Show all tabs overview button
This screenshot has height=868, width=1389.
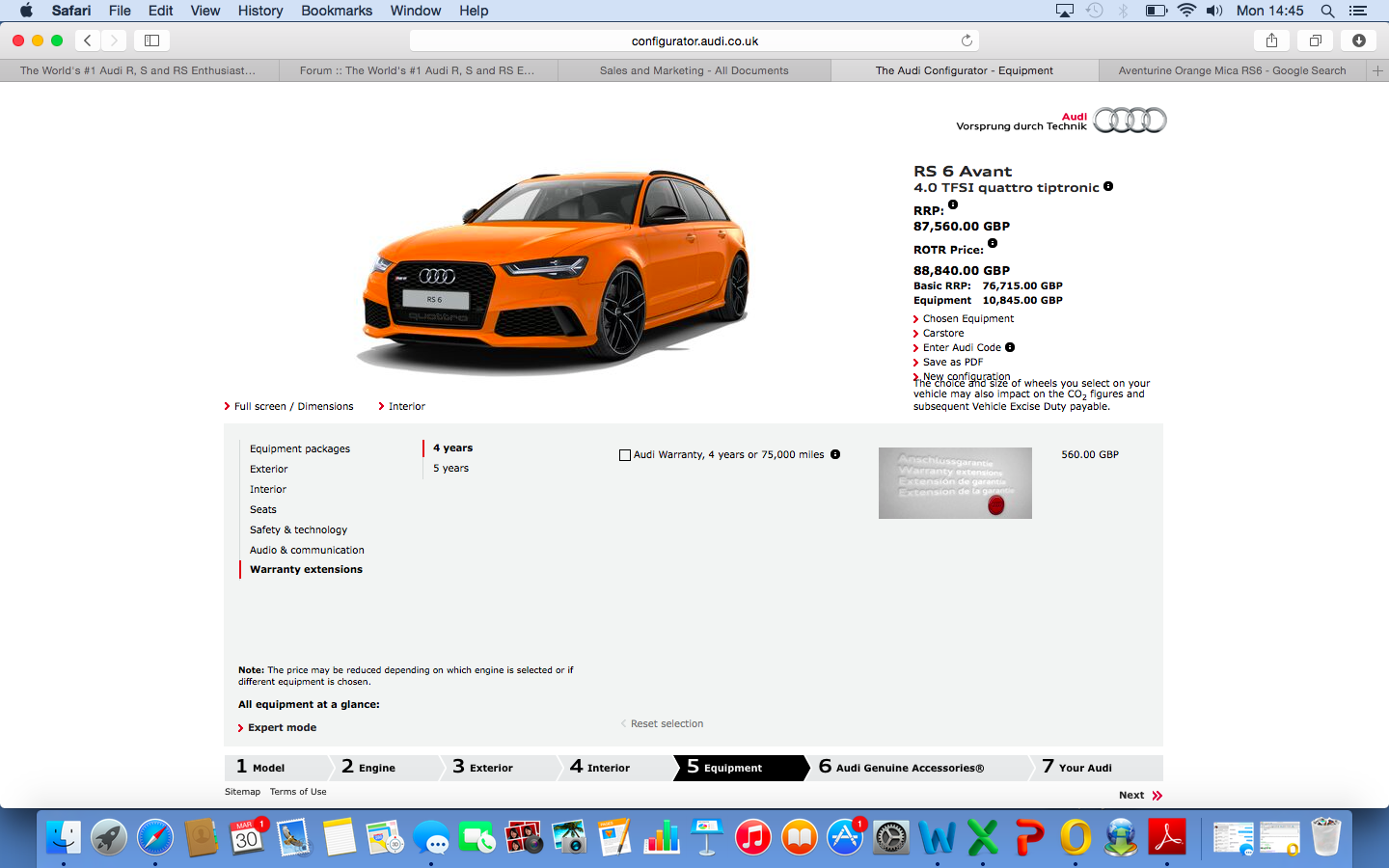[x=1315, y=41]
